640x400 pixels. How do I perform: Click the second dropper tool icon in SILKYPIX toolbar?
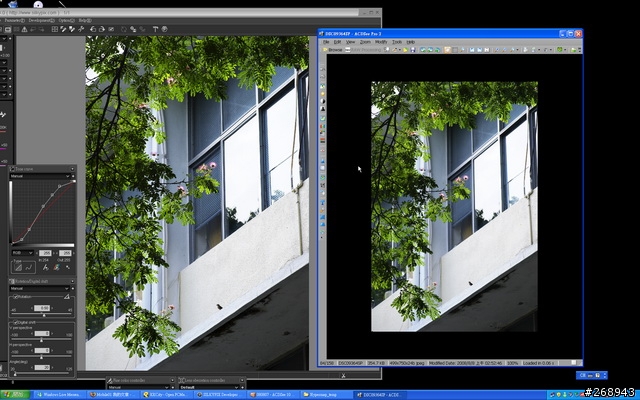coord(72,29)
